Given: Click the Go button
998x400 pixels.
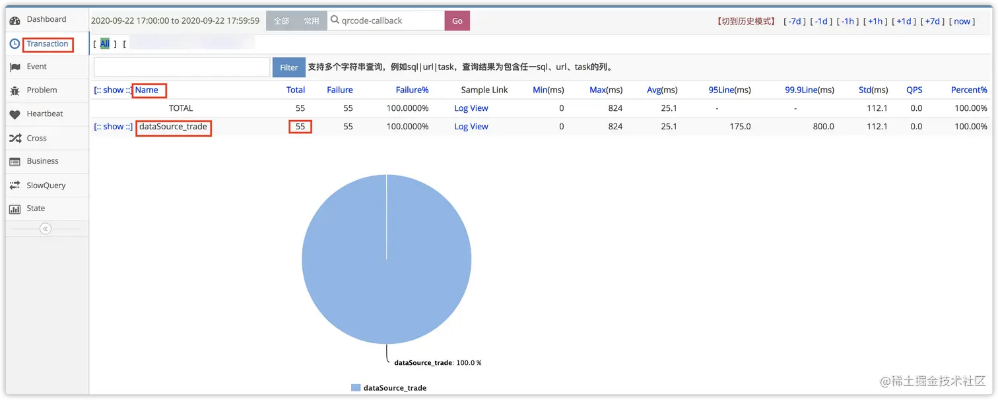Looking at the screenshot, I should 457,20.
